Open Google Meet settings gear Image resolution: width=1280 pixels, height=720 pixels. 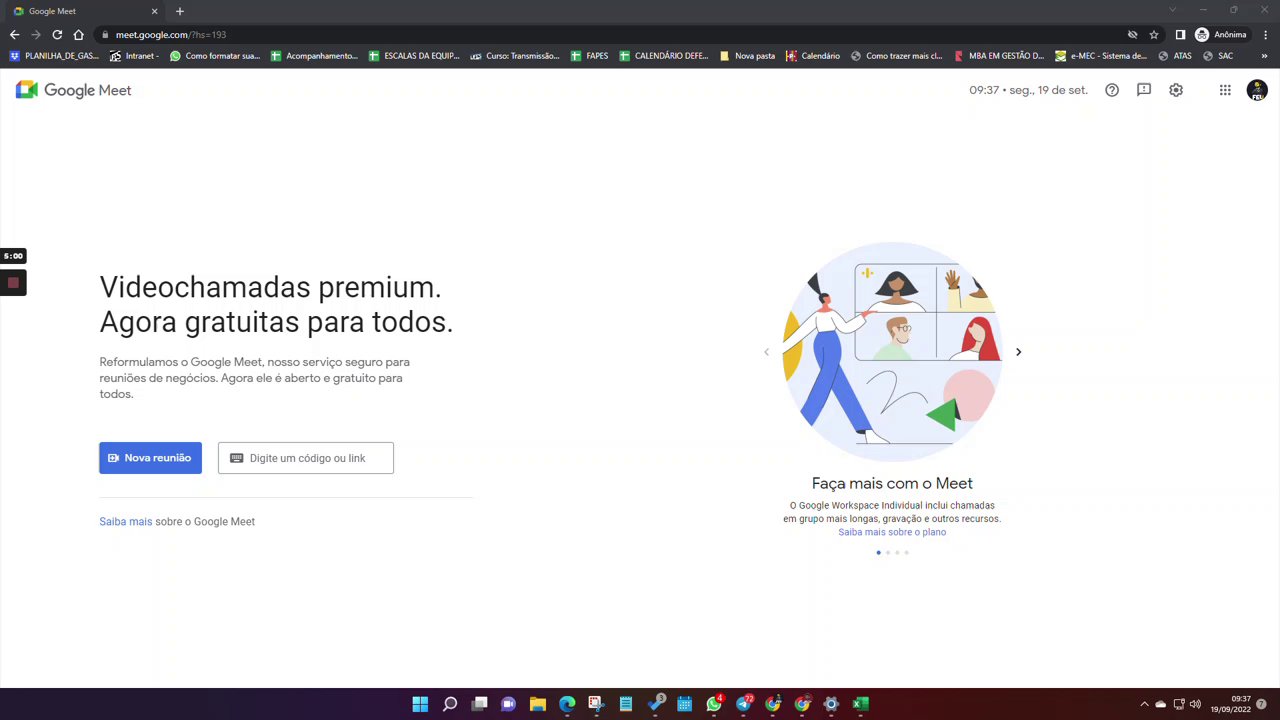[x=1176, y=90]
